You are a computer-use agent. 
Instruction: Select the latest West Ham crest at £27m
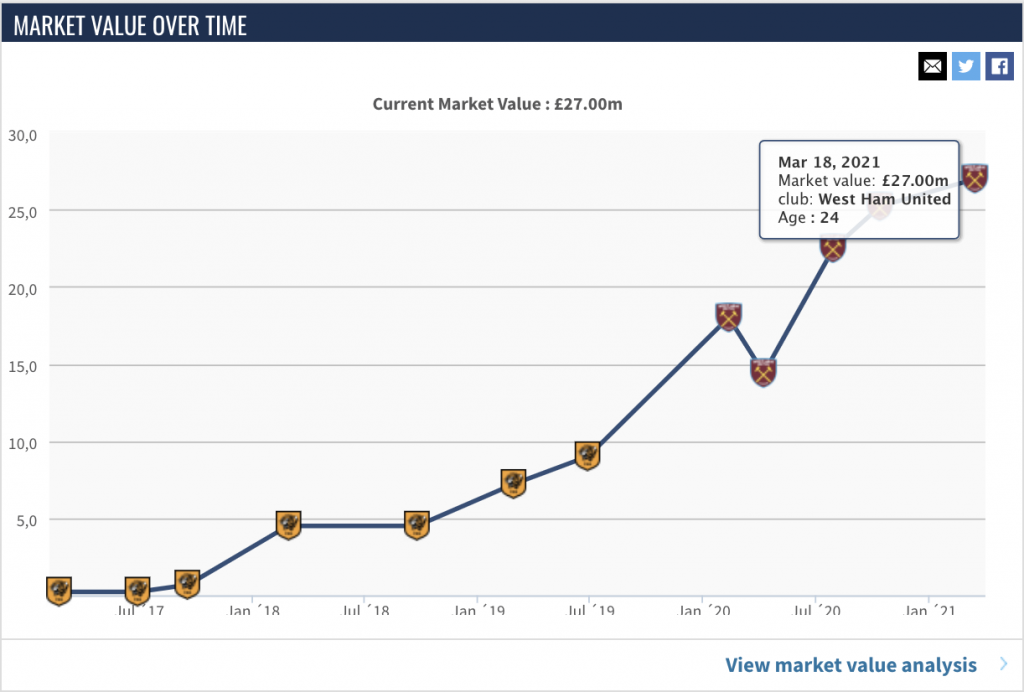coord(974,178)
